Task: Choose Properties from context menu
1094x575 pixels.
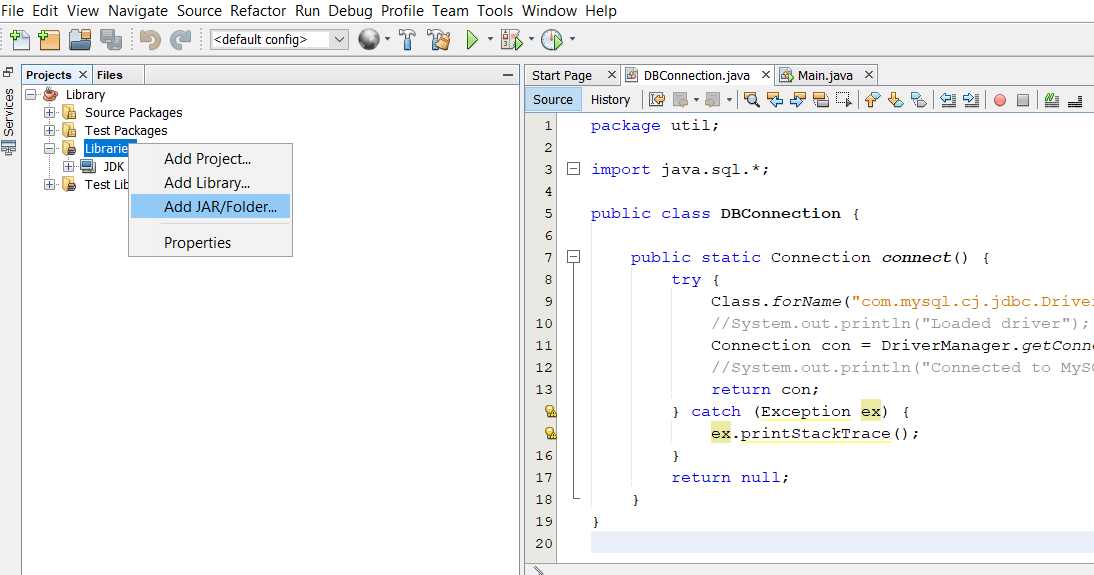Action: pos(210,243)
